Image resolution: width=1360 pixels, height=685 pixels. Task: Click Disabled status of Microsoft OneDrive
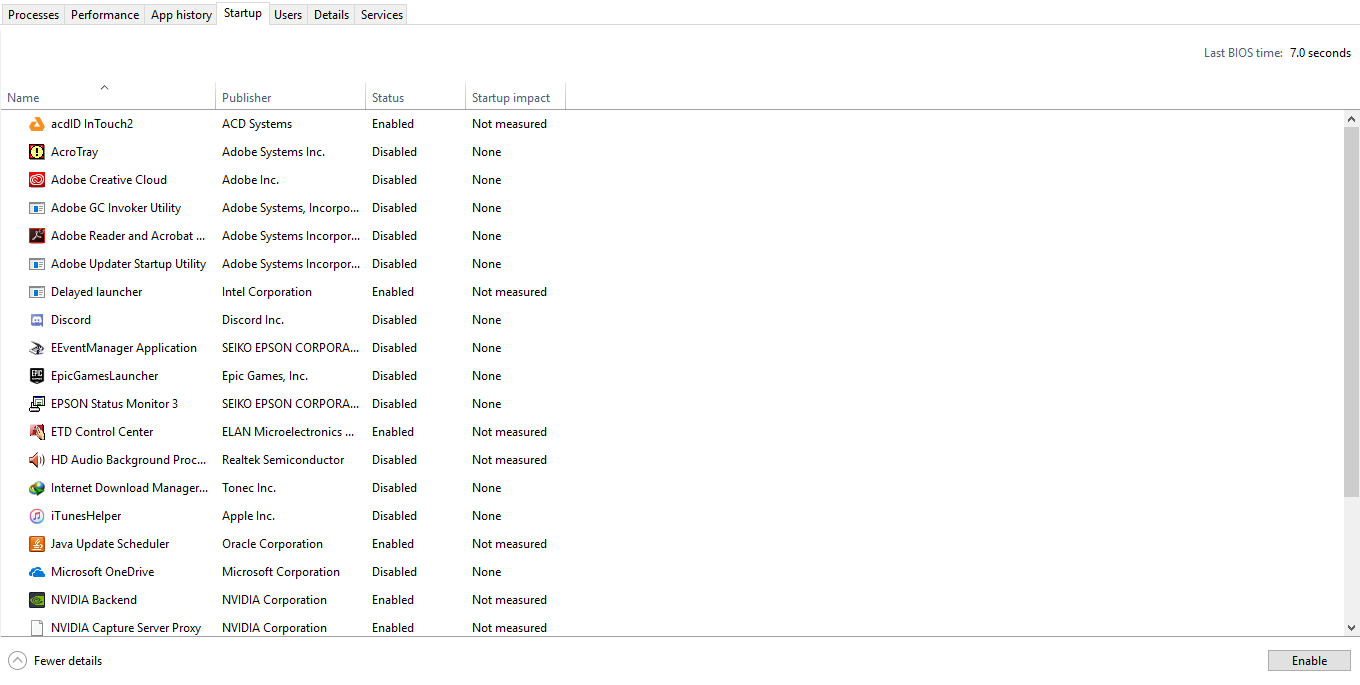pos(394,572)
